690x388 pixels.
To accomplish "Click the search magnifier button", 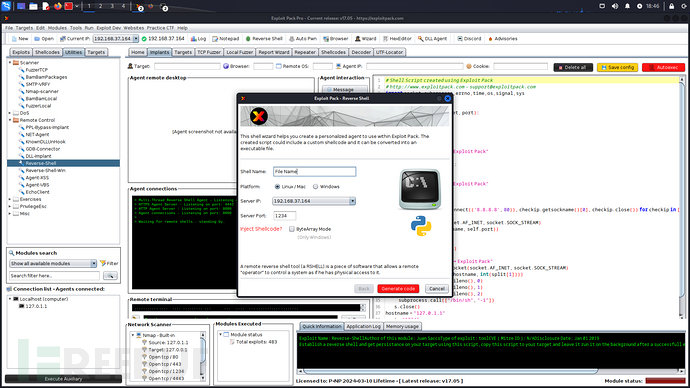I will (x=110, y=276).
